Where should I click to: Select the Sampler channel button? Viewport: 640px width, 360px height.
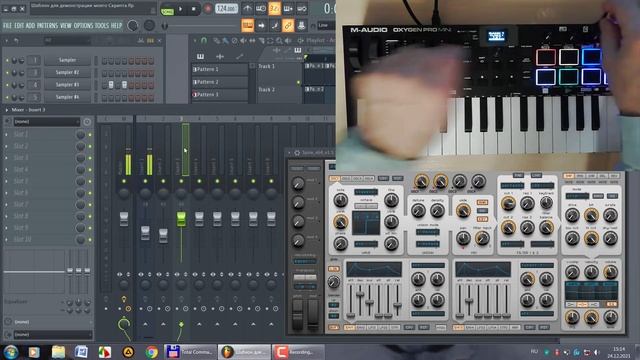point(67,60)
